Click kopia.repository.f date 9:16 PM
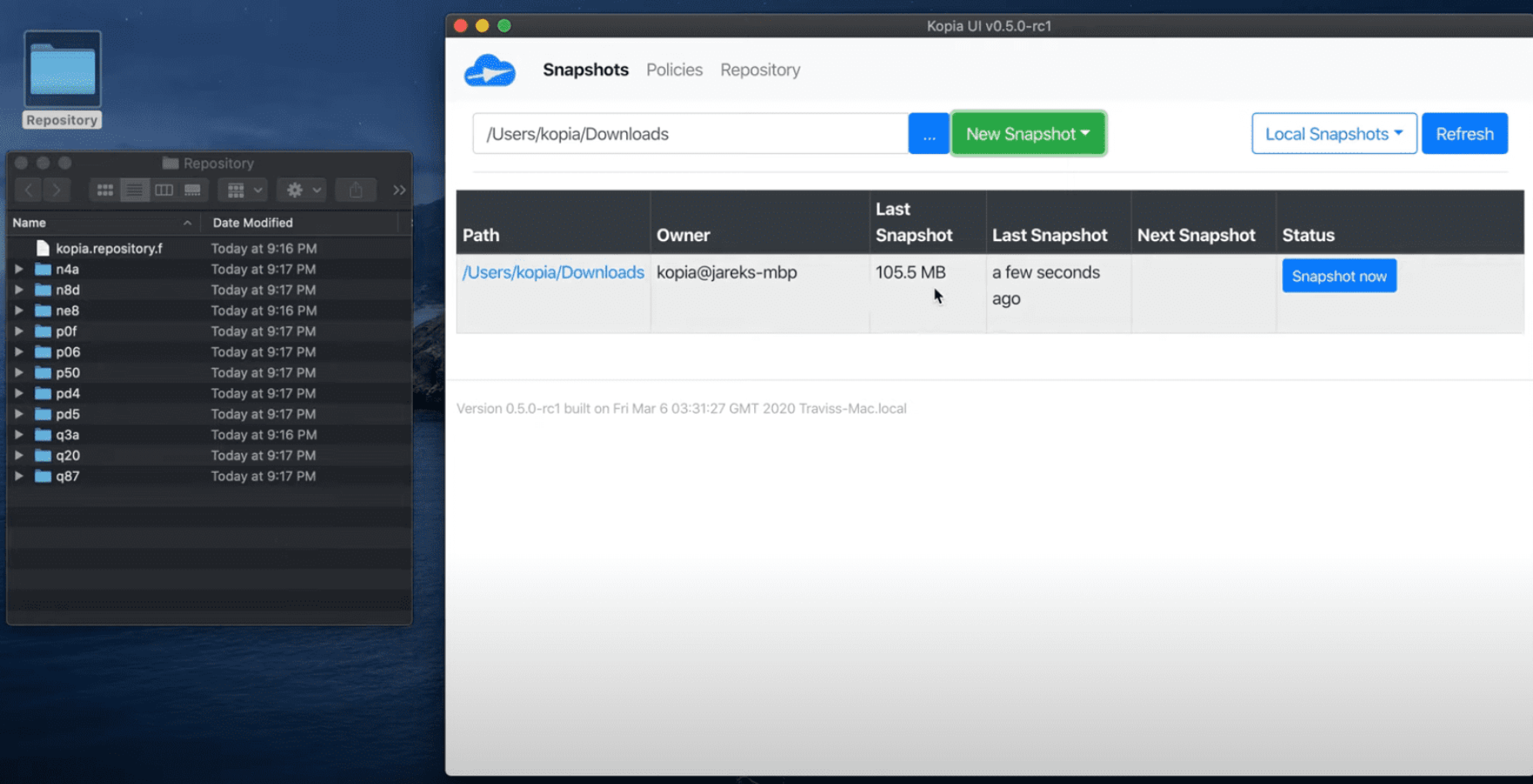 [264, 248]
